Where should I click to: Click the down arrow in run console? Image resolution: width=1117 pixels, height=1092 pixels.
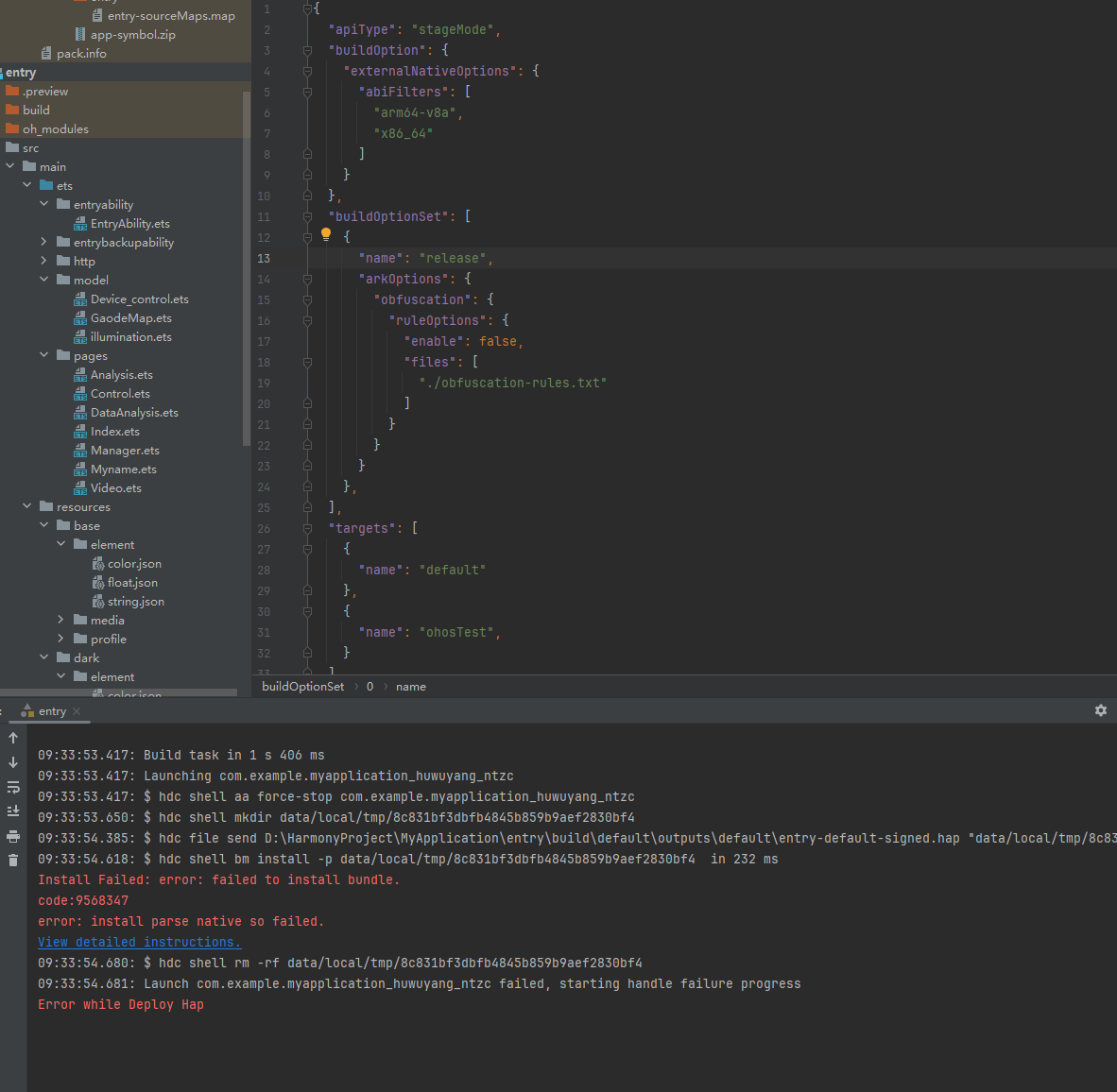point(13,762)
